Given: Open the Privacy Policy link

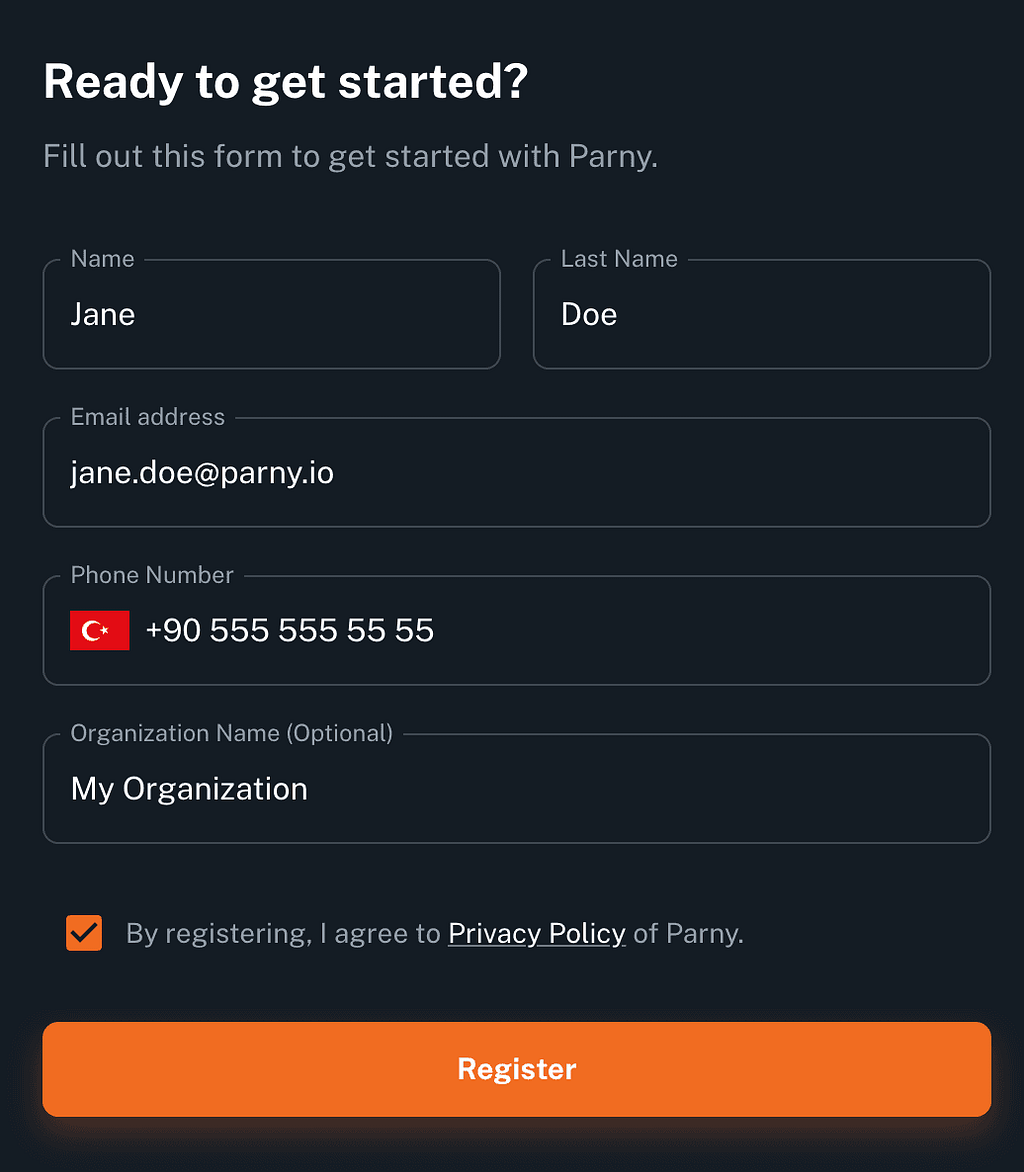Looking at the screenshot, I should click(x=537, y=934).
